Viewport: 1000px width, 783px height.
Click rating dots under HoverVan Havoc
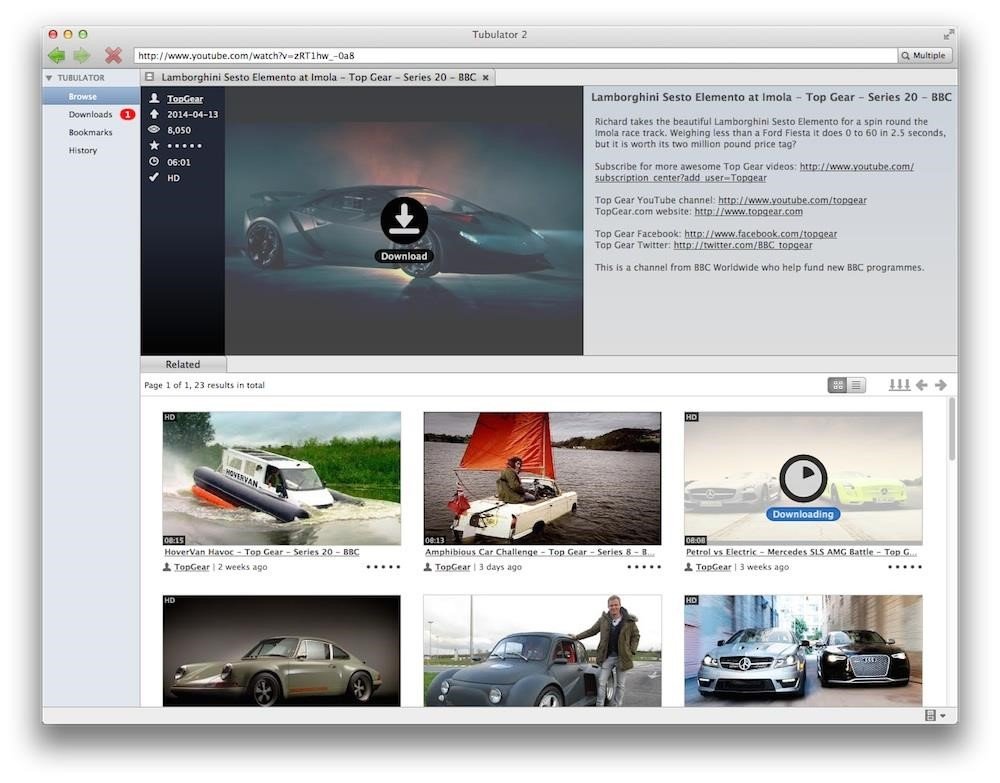click(383, 567)
